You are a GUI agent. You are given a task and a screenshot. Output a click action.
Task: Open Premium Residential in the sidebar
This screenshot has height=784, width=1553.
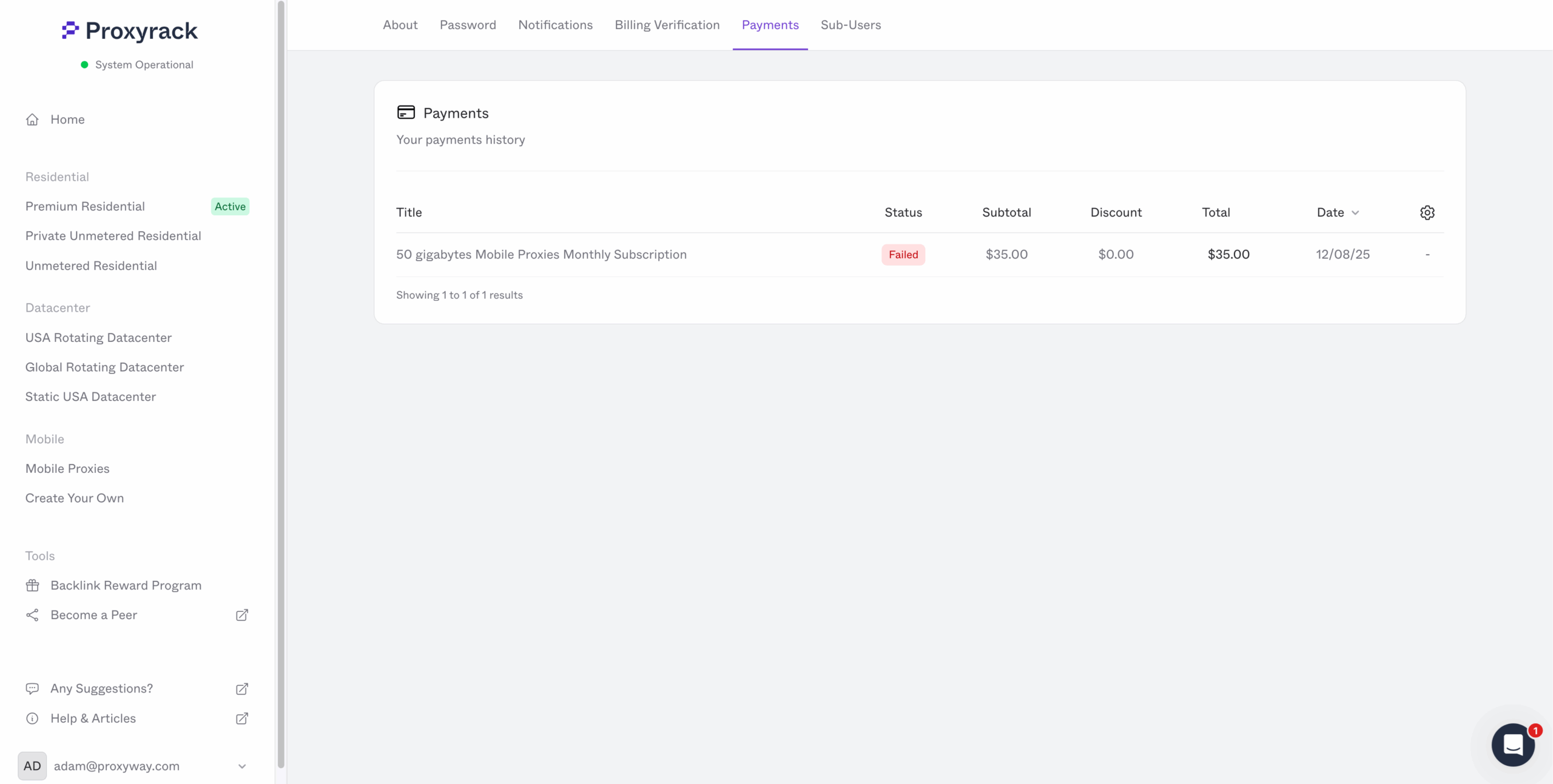(85, 206)
